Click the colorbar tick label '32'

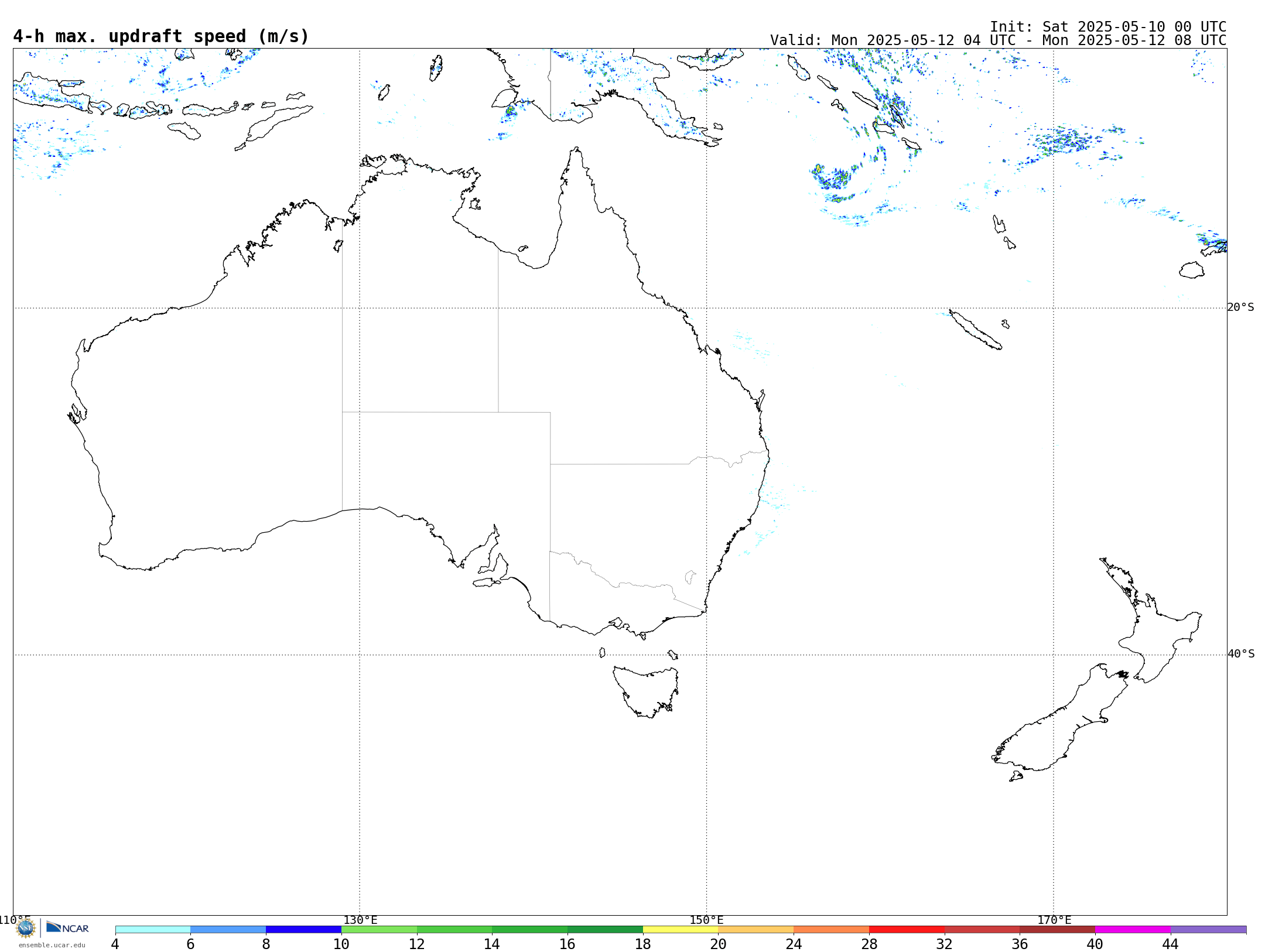[x=944, y=944]
